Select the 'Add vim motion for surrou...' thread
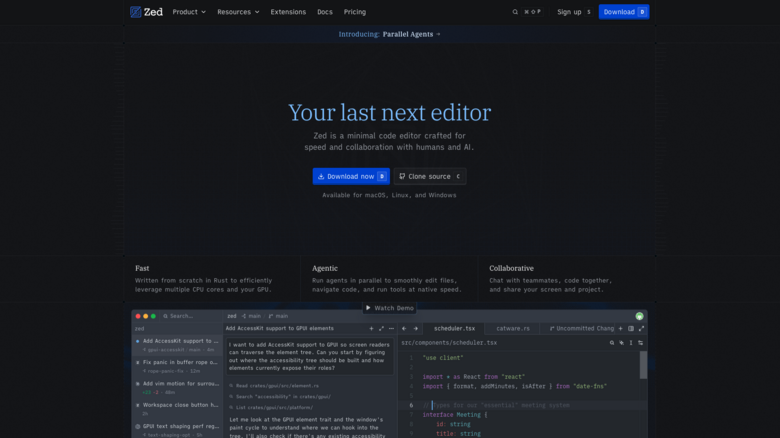The image size is (780, 438). click(178, 388)
